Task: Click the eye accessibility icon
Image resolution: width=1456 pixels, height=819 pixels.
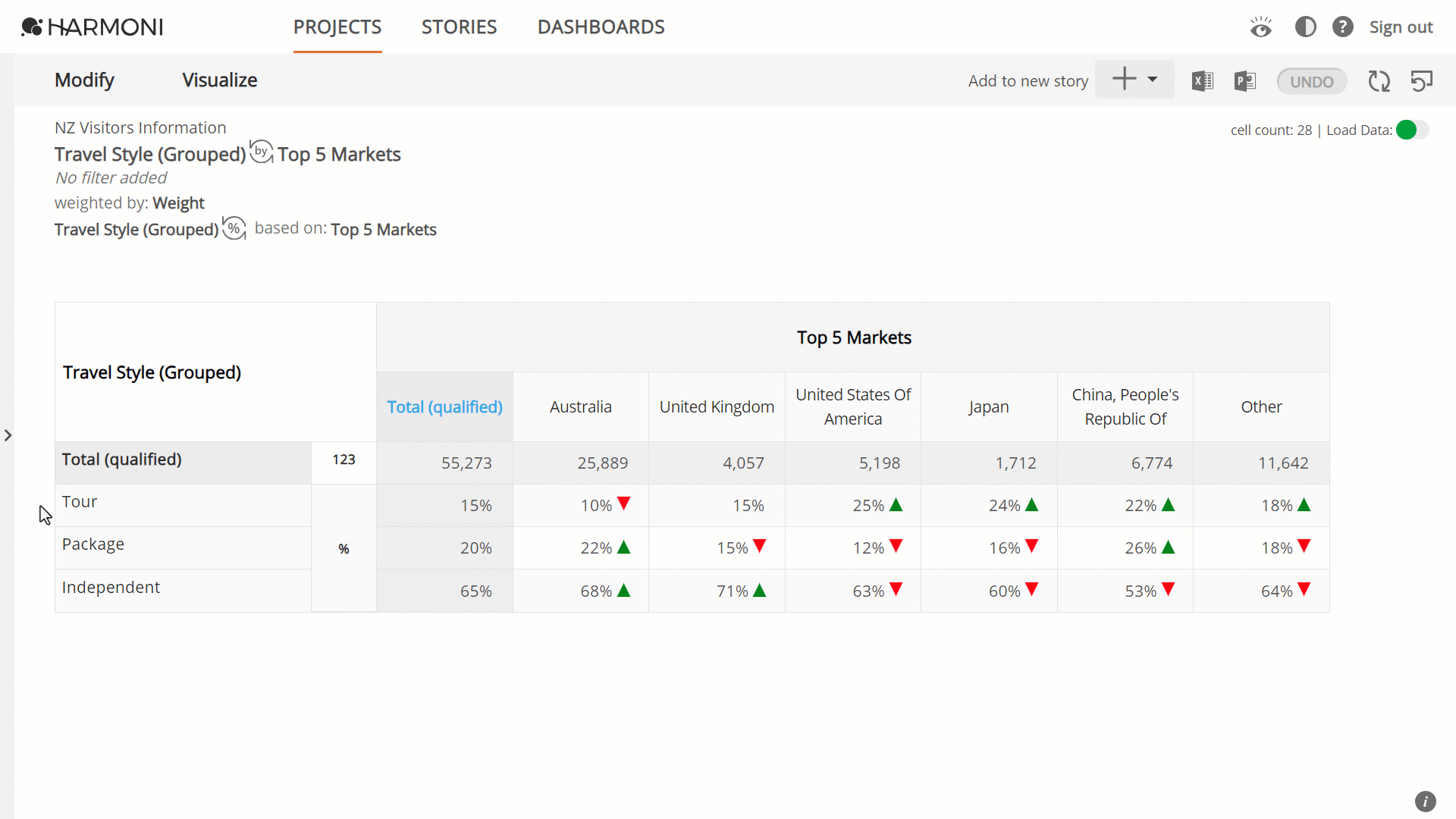Action: pos(1261,27)
